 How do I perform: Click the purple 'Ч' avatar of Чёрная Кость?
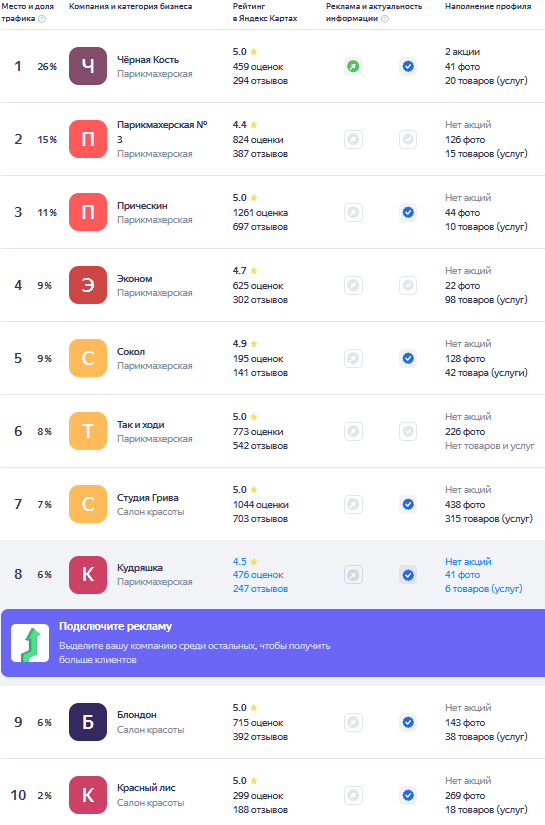click(x=88, y=66)
